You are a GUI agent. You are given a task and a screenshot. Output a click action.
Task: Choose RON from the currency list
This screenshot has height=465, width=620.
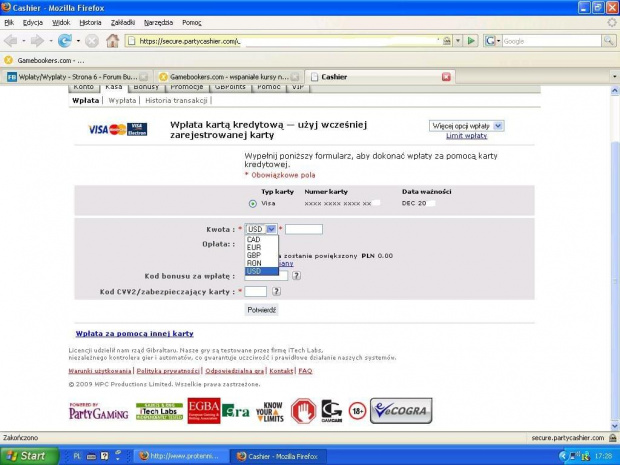point(261,263)
